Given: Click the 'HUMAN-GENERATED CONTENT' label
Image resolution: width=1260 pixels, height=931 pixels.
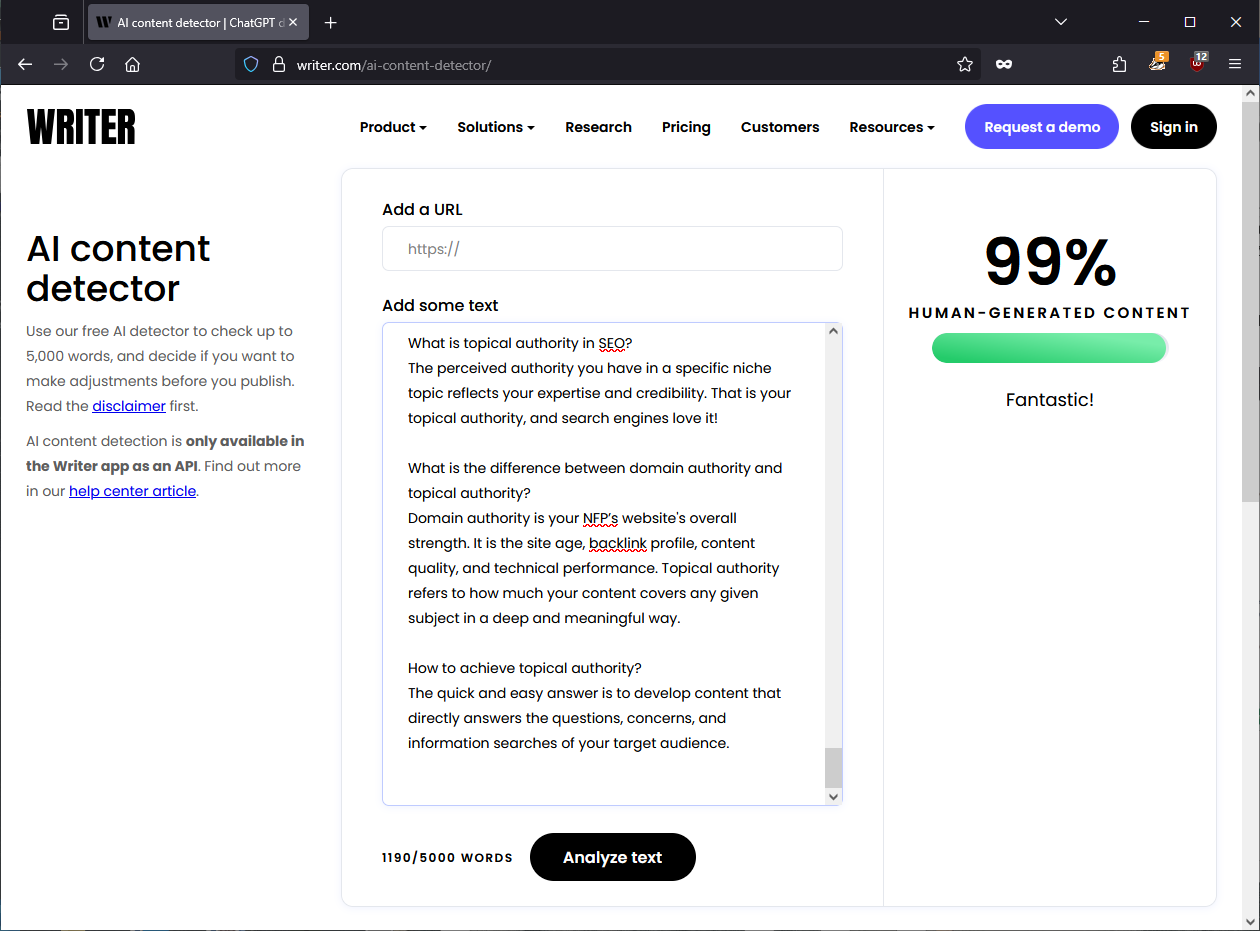Looking at the screenshot, I should [x=1050, y=313].
